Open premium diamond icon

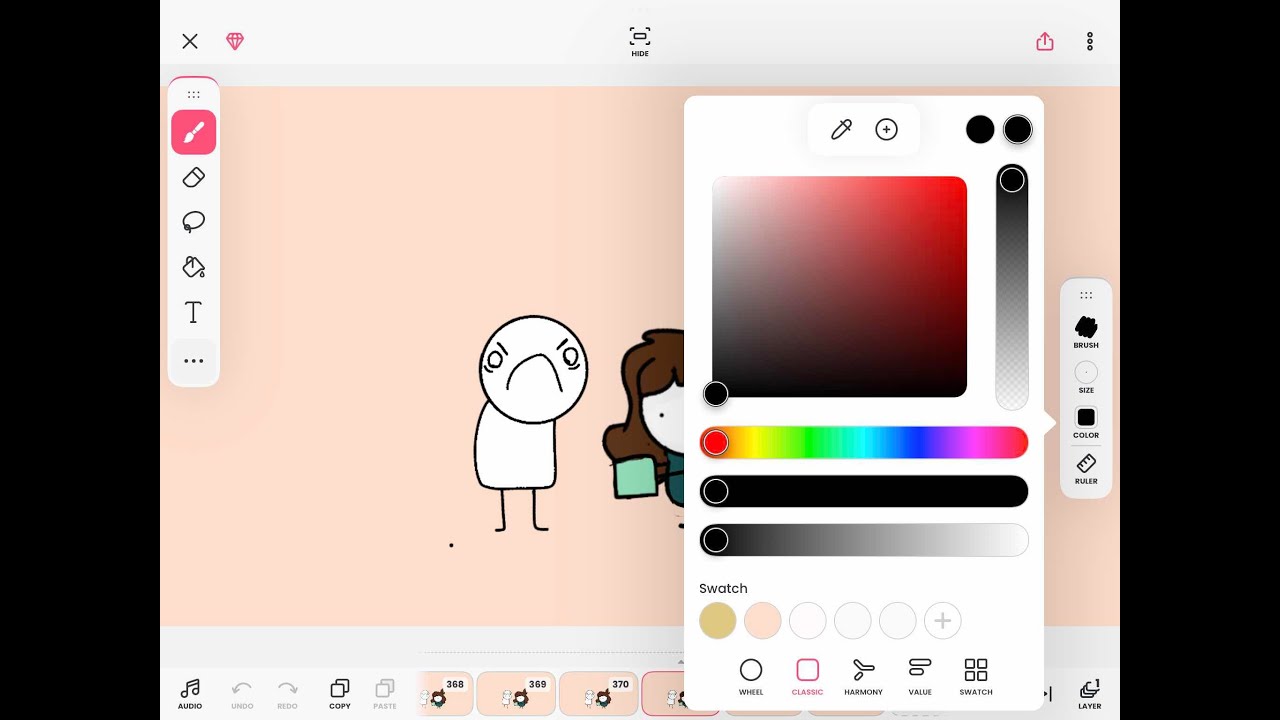coord(235,41)
